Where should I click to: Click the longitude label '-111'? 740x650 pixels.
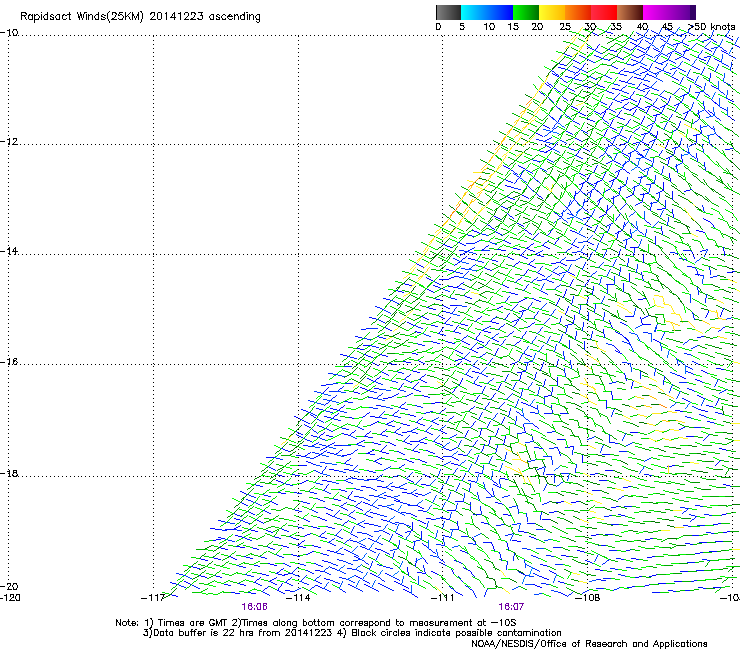(x=443, y=598)
